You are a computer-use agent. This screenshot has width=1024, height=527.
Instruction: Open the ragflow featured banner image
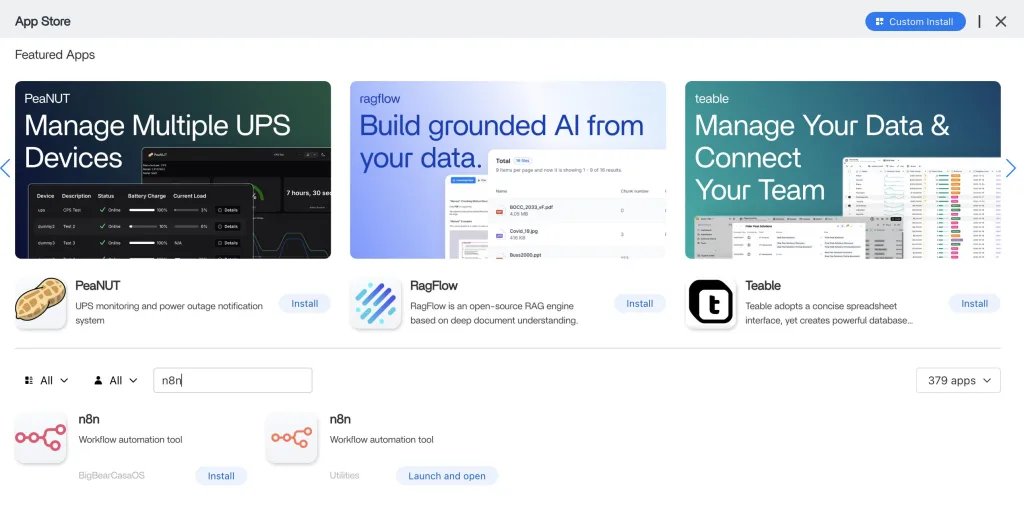pyautogui.click(x=508, y=170)
